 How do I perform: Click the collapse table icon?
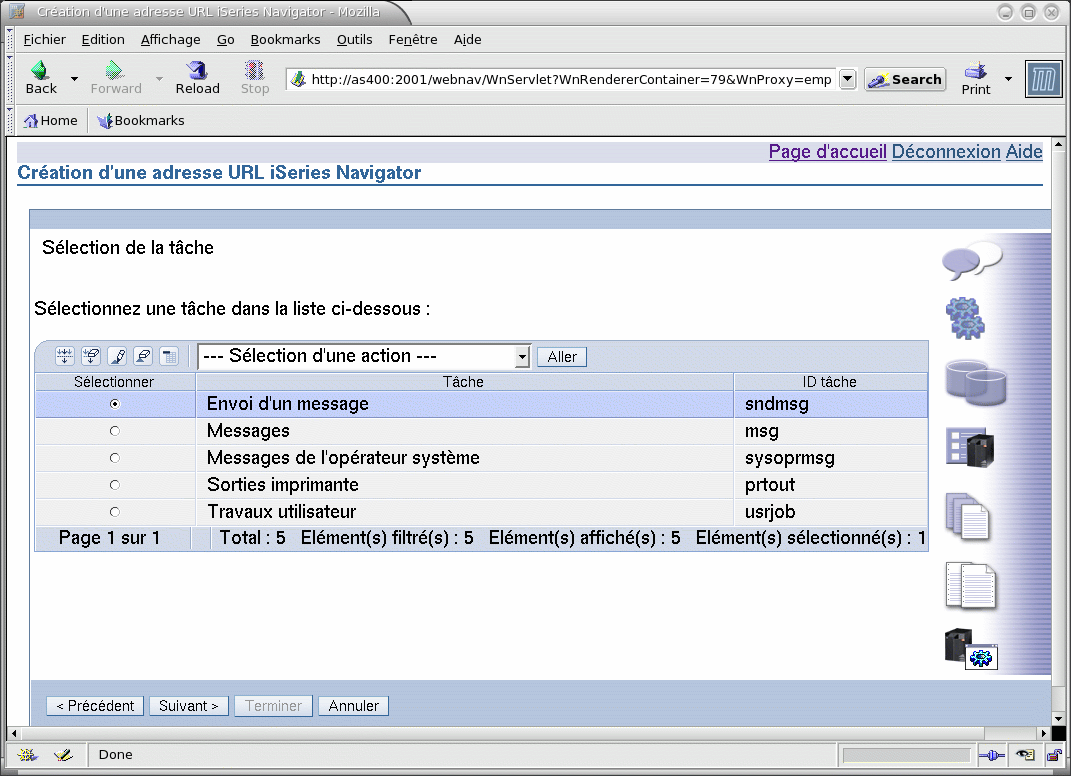[169, 356]
